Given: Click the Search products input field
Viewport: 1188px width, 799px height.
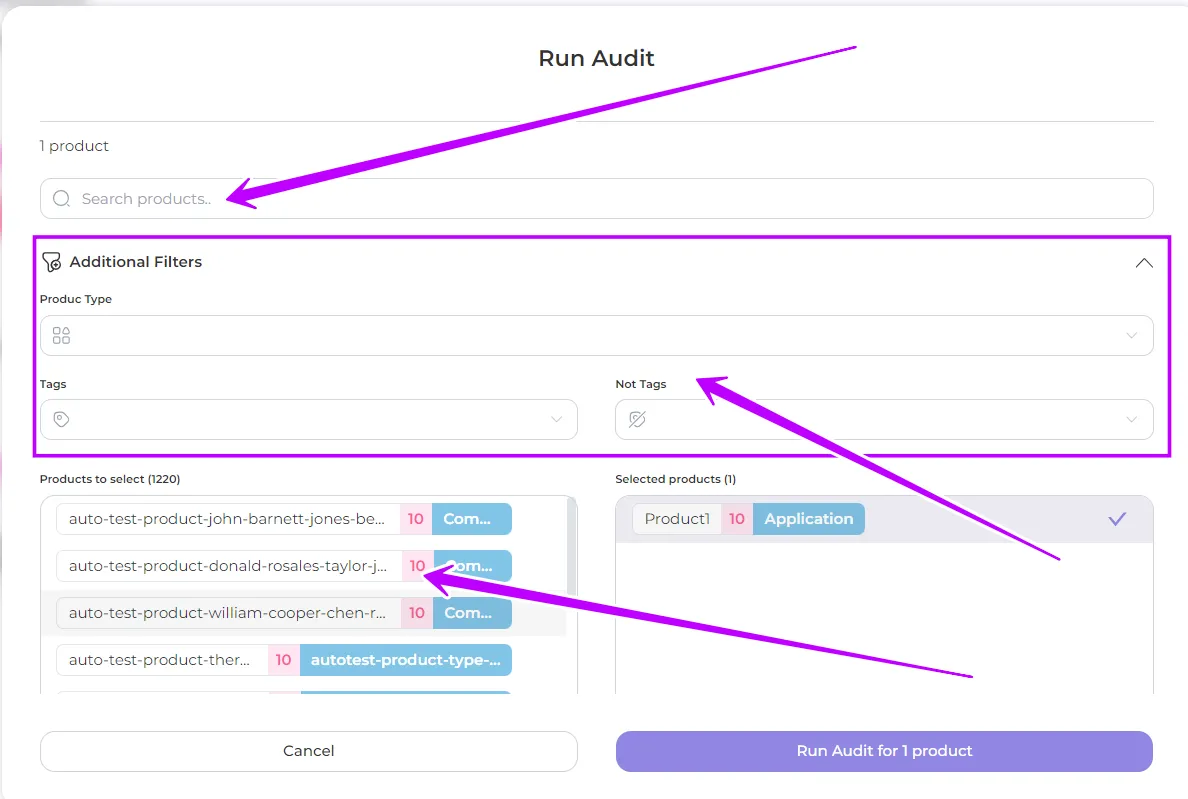Looking at the screenshot, I should [600, 199].
